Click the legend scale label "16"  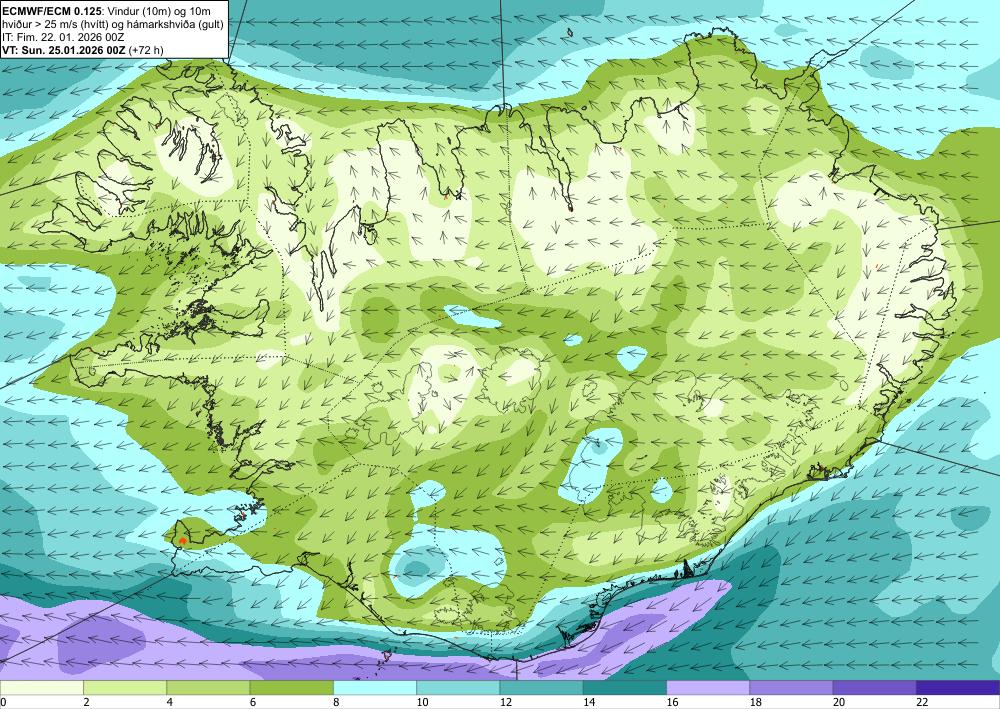pos(672,703)
